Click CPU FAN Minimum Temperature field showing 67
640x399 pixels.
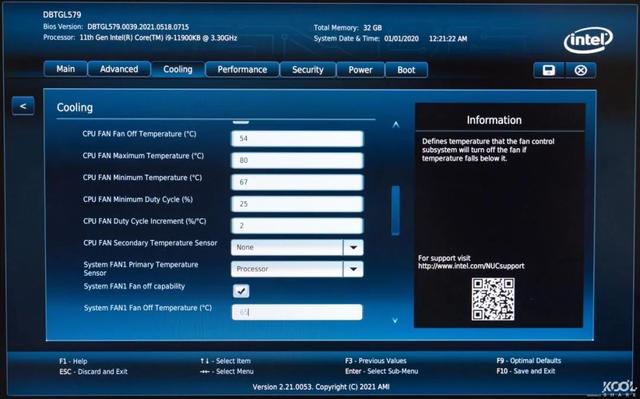(297, 182)
